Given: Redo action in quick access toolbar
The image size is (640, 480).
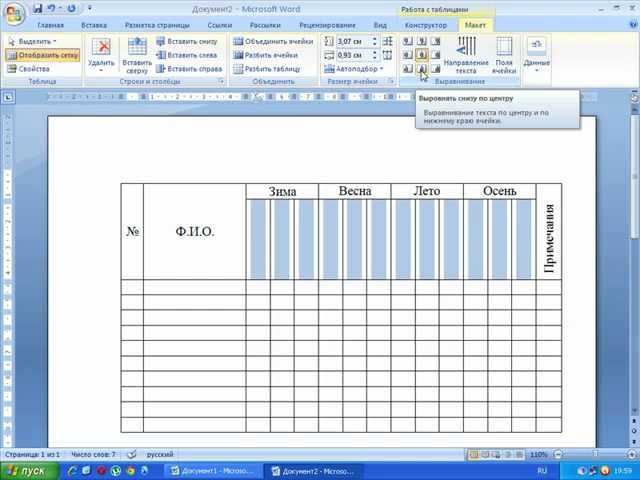Looking at the screenshot, I should pos(71,9).
